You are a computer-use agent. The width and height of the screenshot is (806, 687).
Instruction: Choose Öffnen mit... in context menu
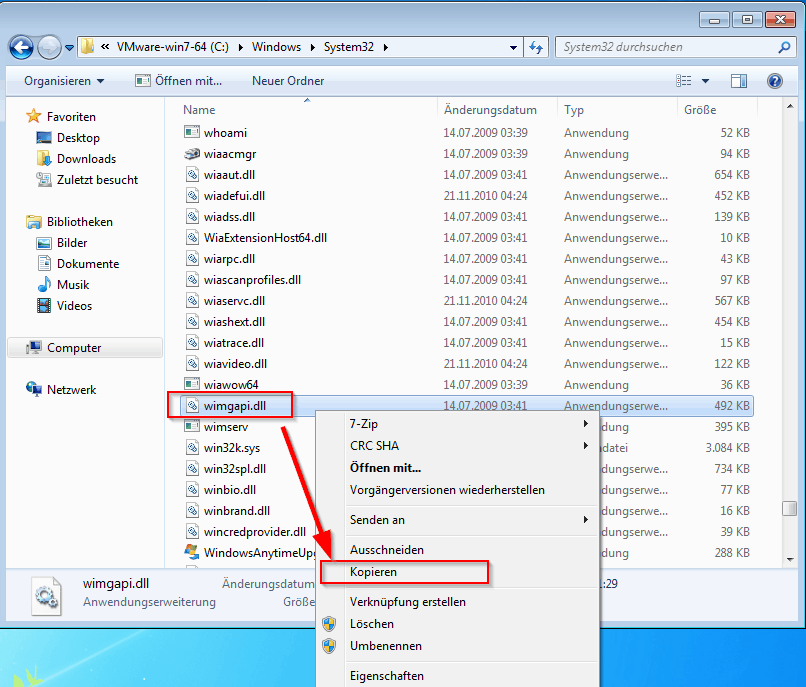[x=458, y=468]
